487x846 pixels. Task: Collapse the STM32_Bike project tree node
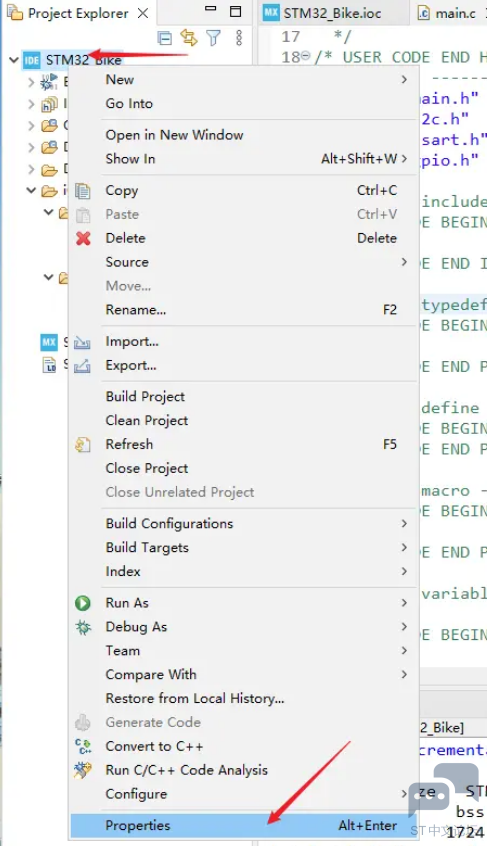point(14,59)
